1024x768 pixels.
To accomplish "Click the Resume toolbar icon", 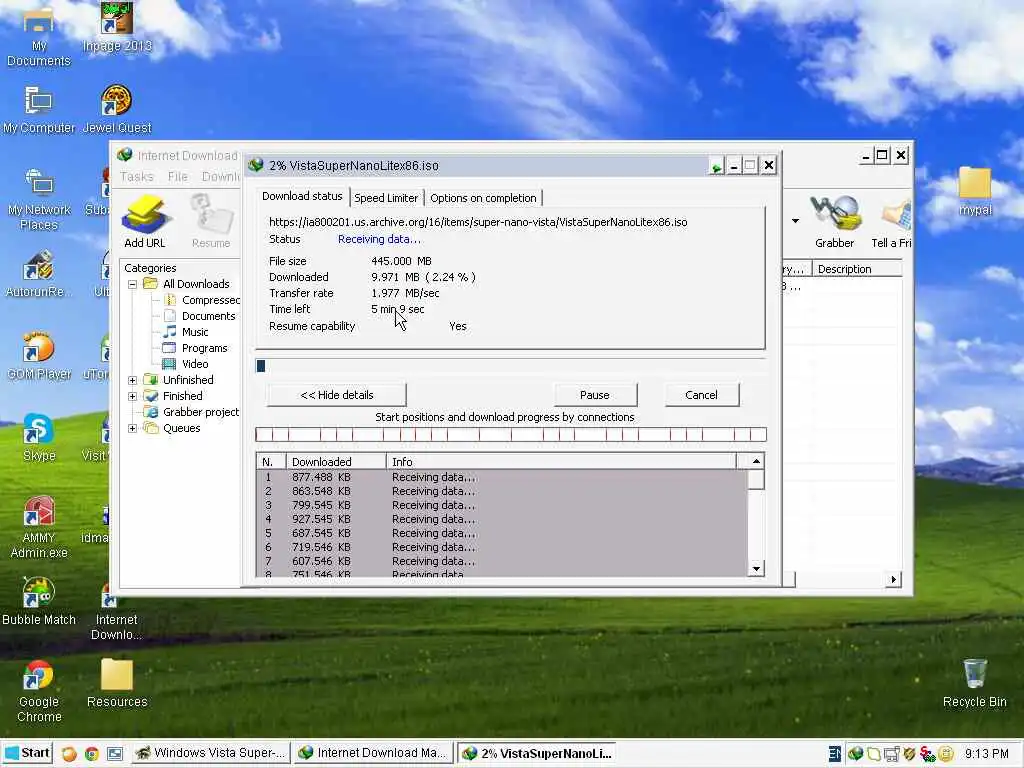I will click(x=211, y=222).
